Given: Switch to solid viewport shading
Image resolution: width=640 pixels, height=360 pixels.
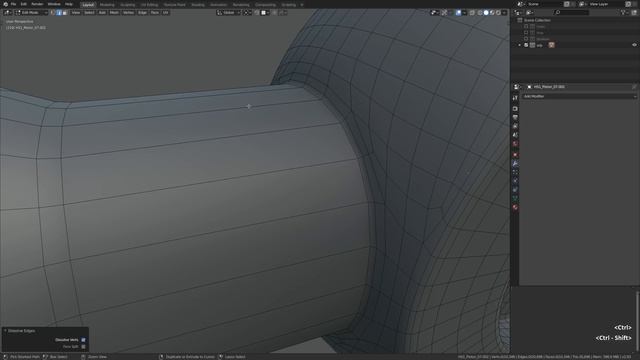Looking at the screenshot, I should [x=486, y=13].
